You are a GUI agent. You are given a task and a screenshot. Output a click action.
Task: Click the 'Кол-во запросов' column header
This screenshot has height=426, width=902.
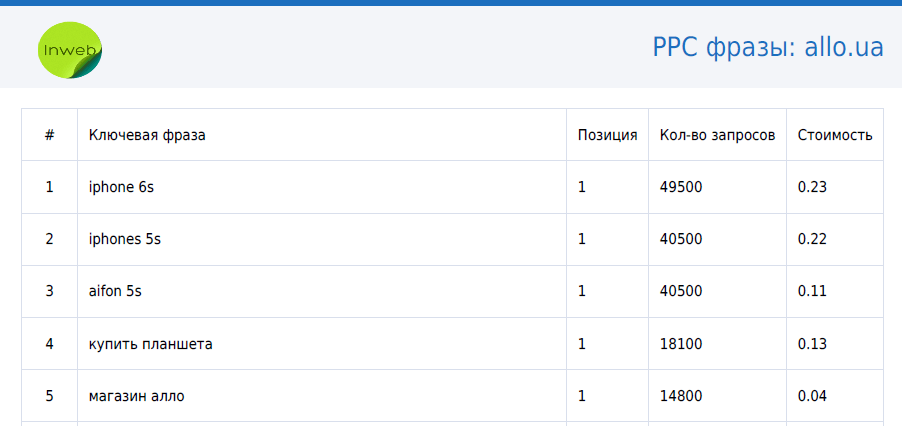pyautogui.click(x=717, y=135)
